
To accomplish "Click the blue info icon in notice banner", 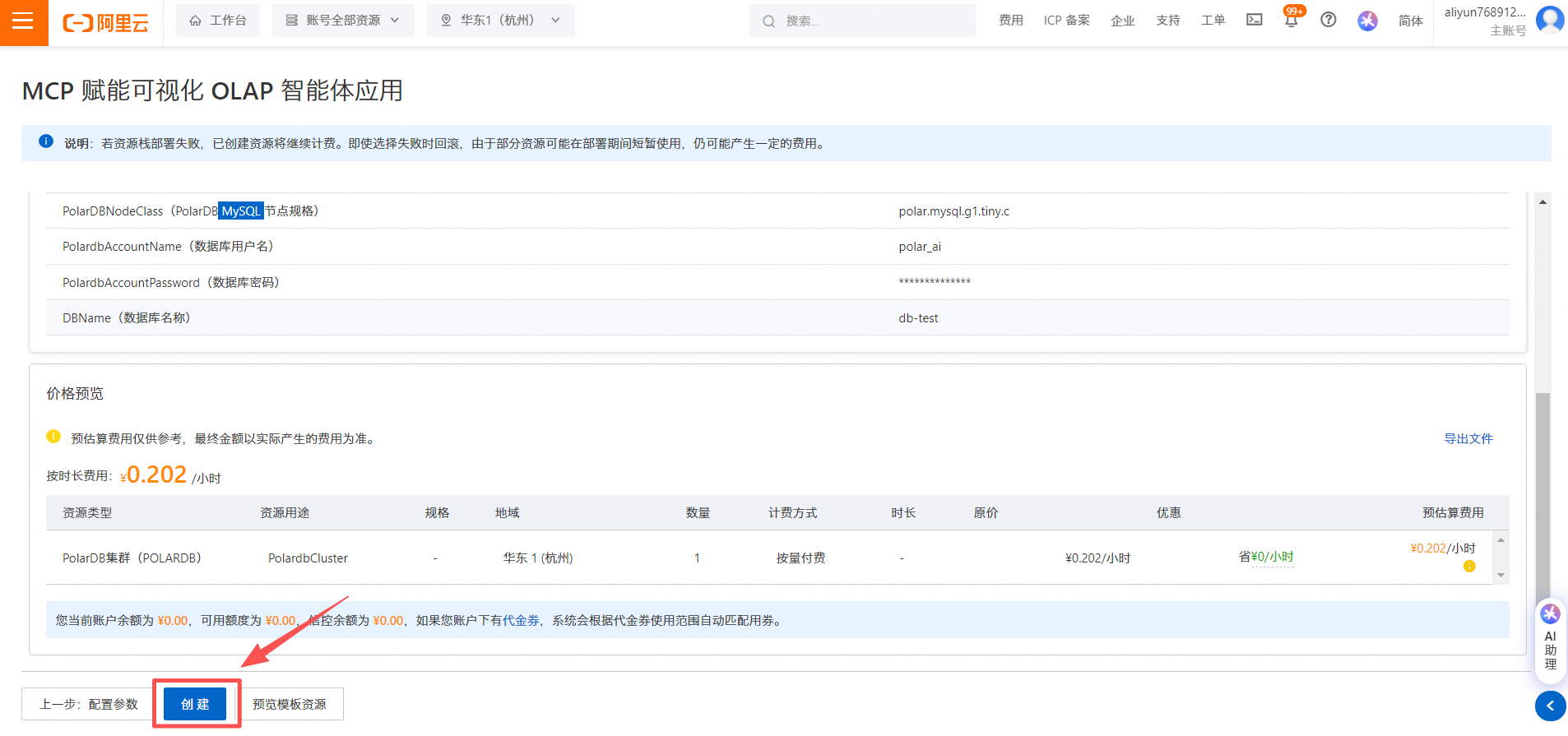I will tap(46, 141).
